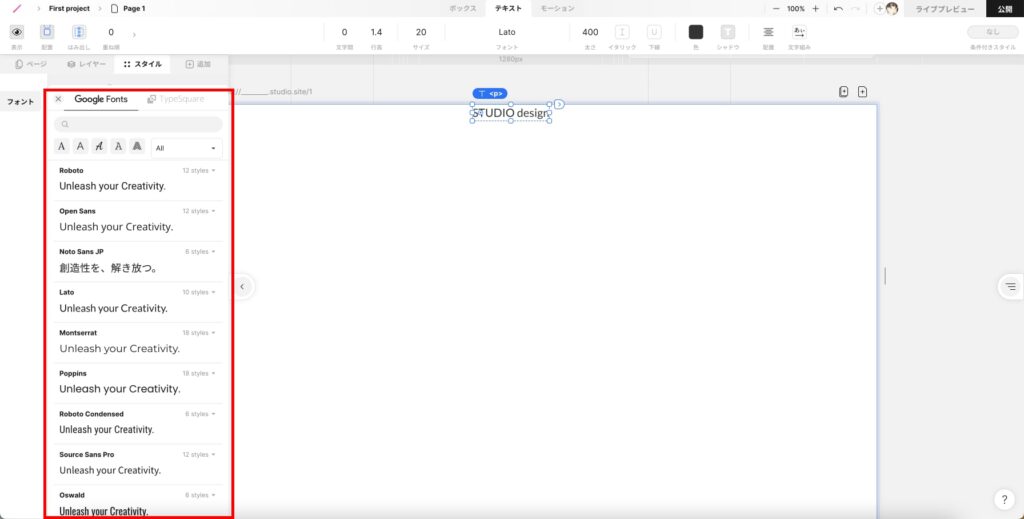Toggle underline text style
This screenshot has height=519, width=1024.
pos(654,32)
